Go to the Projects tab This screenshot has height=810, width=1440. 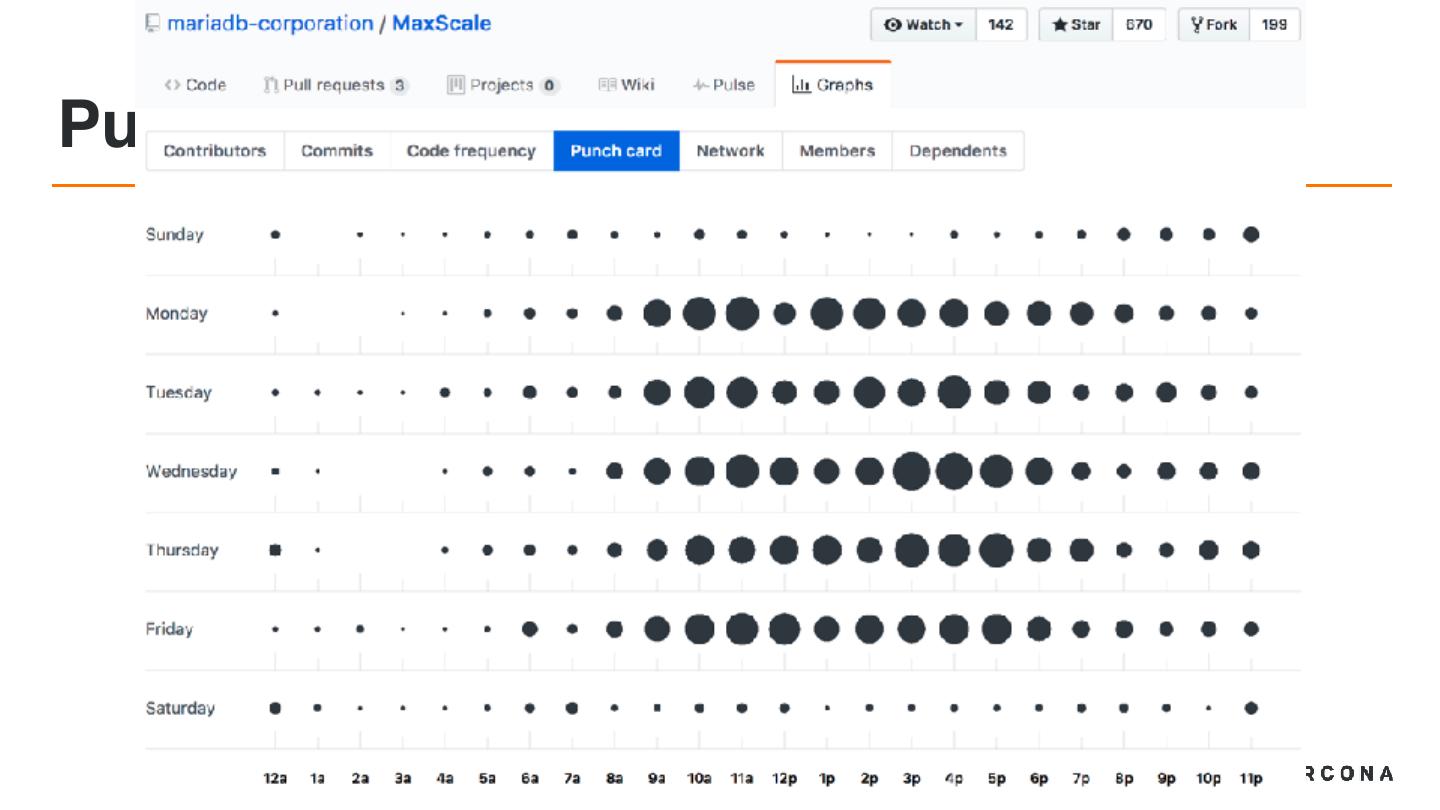click(x=503, y=85)
